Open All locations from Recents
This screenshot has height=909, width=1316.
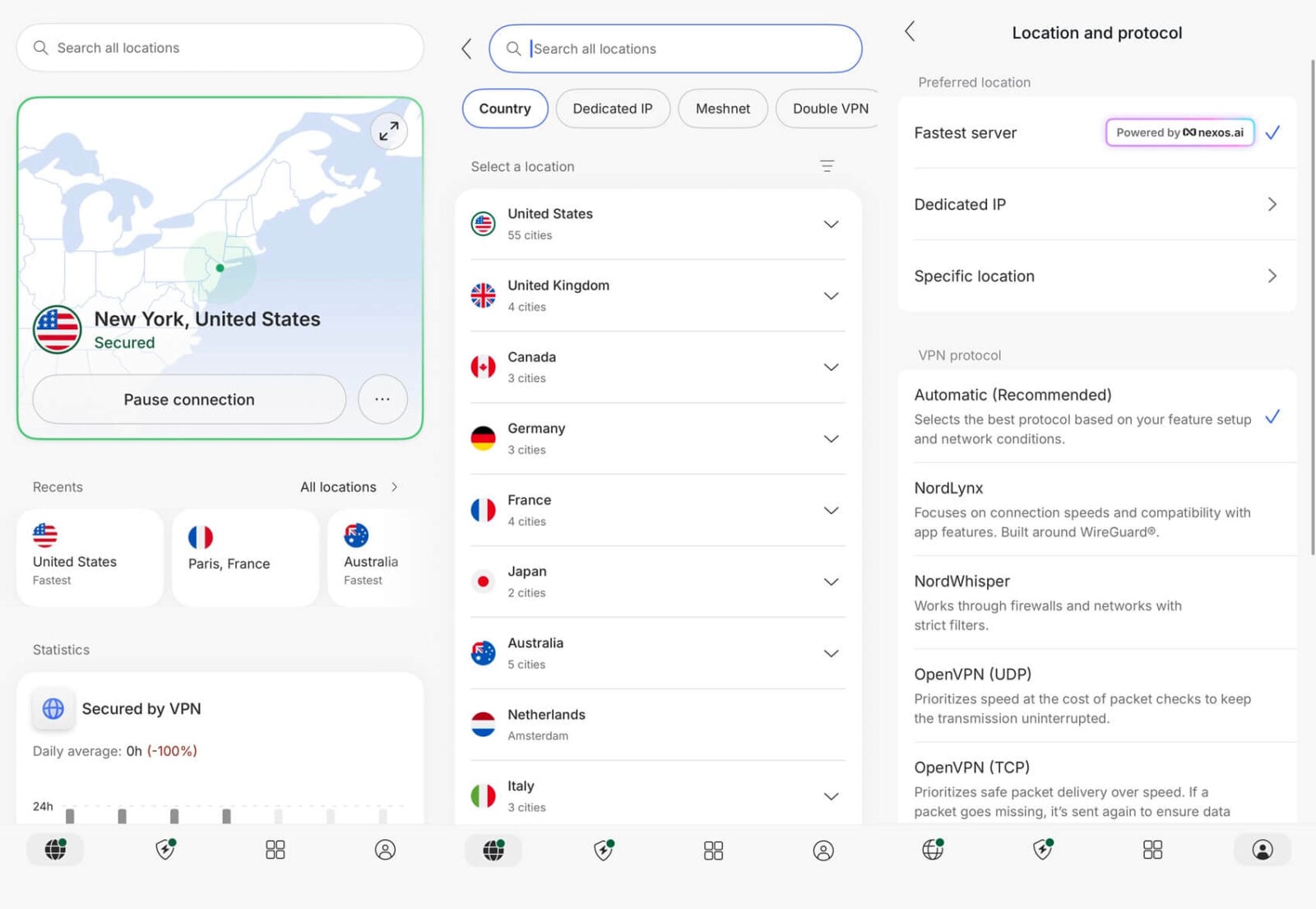349,487
